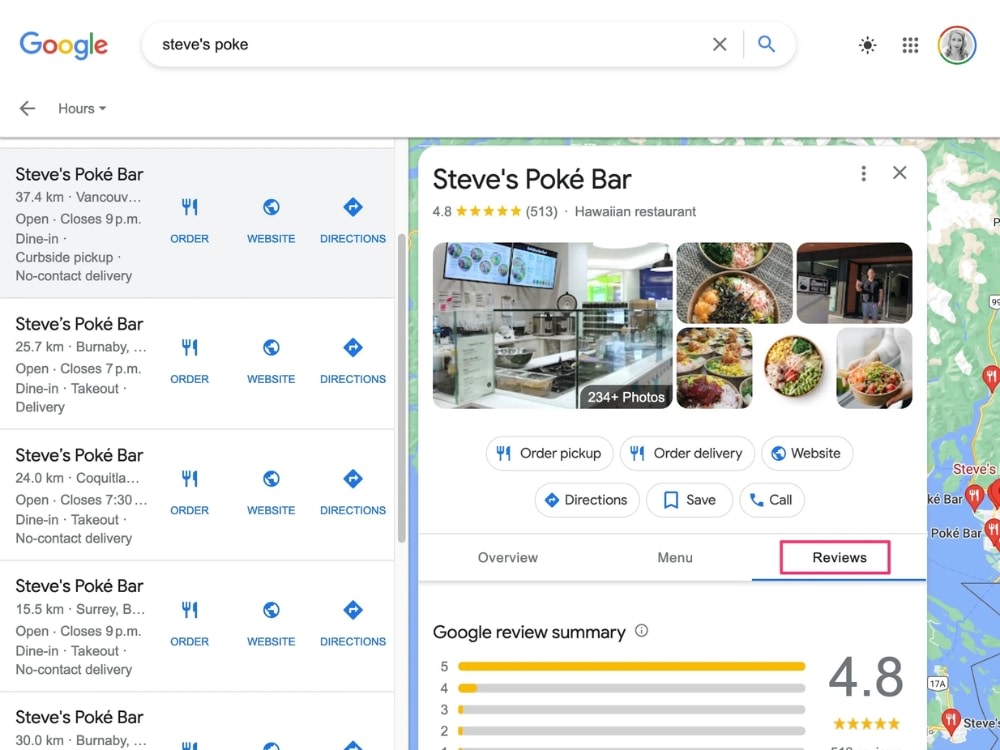Close the Steve's Poké Bar details panel
Screen dimensions: 1000x750
[900, 173]
